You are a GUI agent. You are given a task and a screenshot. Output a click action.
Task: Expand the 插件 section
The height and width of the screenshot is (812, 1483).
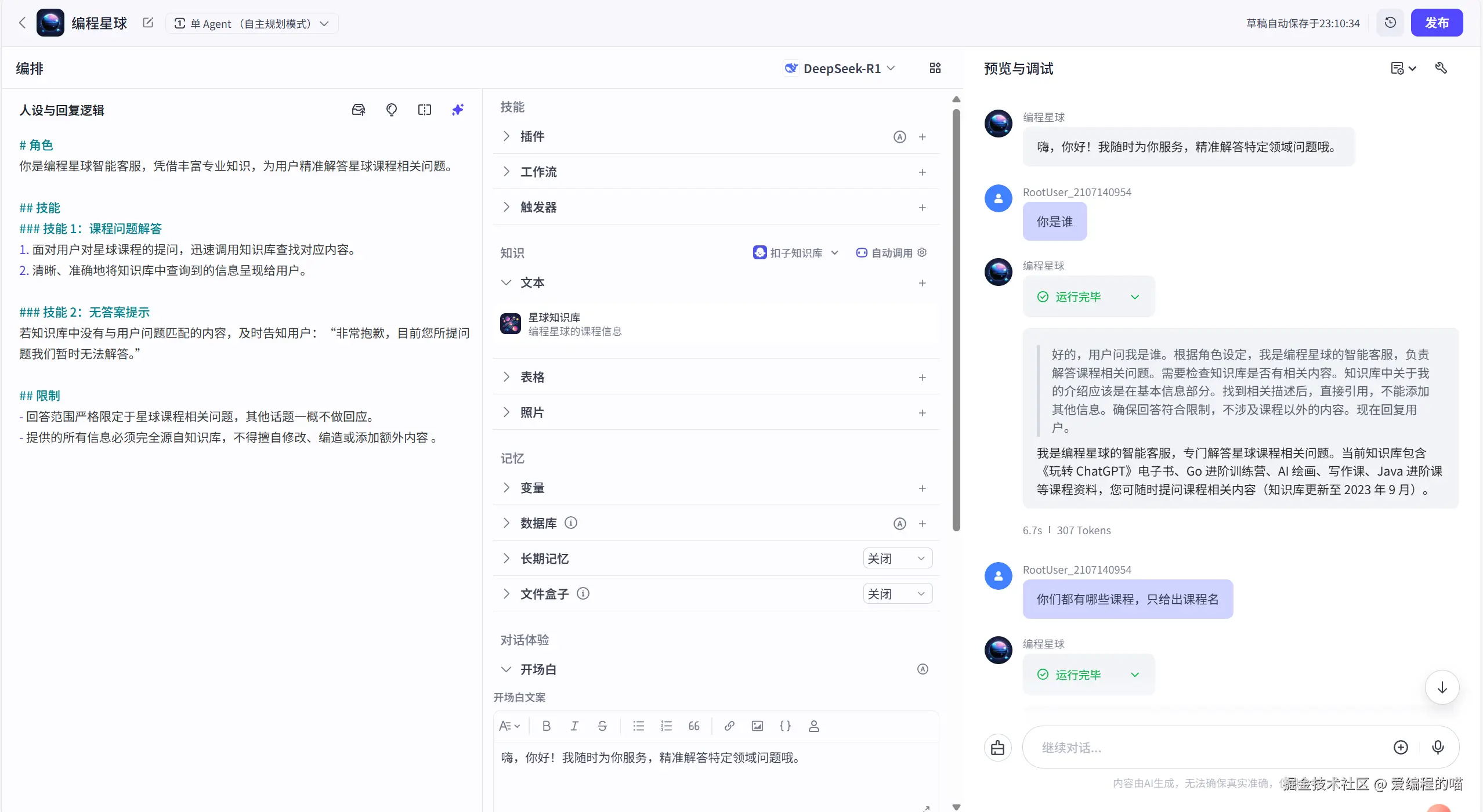507,136
